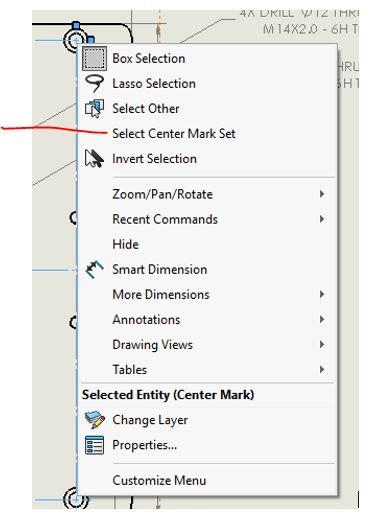Expand the Recent Commands submenu arrow
366x516 pixels.
pyautogui.click(x=322, y=219)
